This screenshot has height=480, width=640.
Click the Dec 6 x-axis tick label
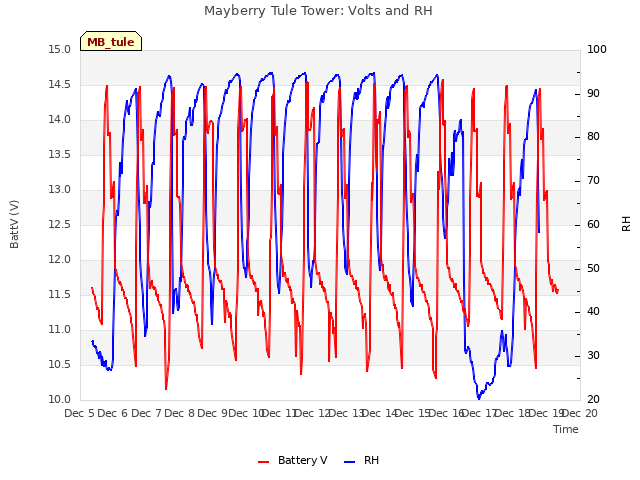click(x=113, y=413)
